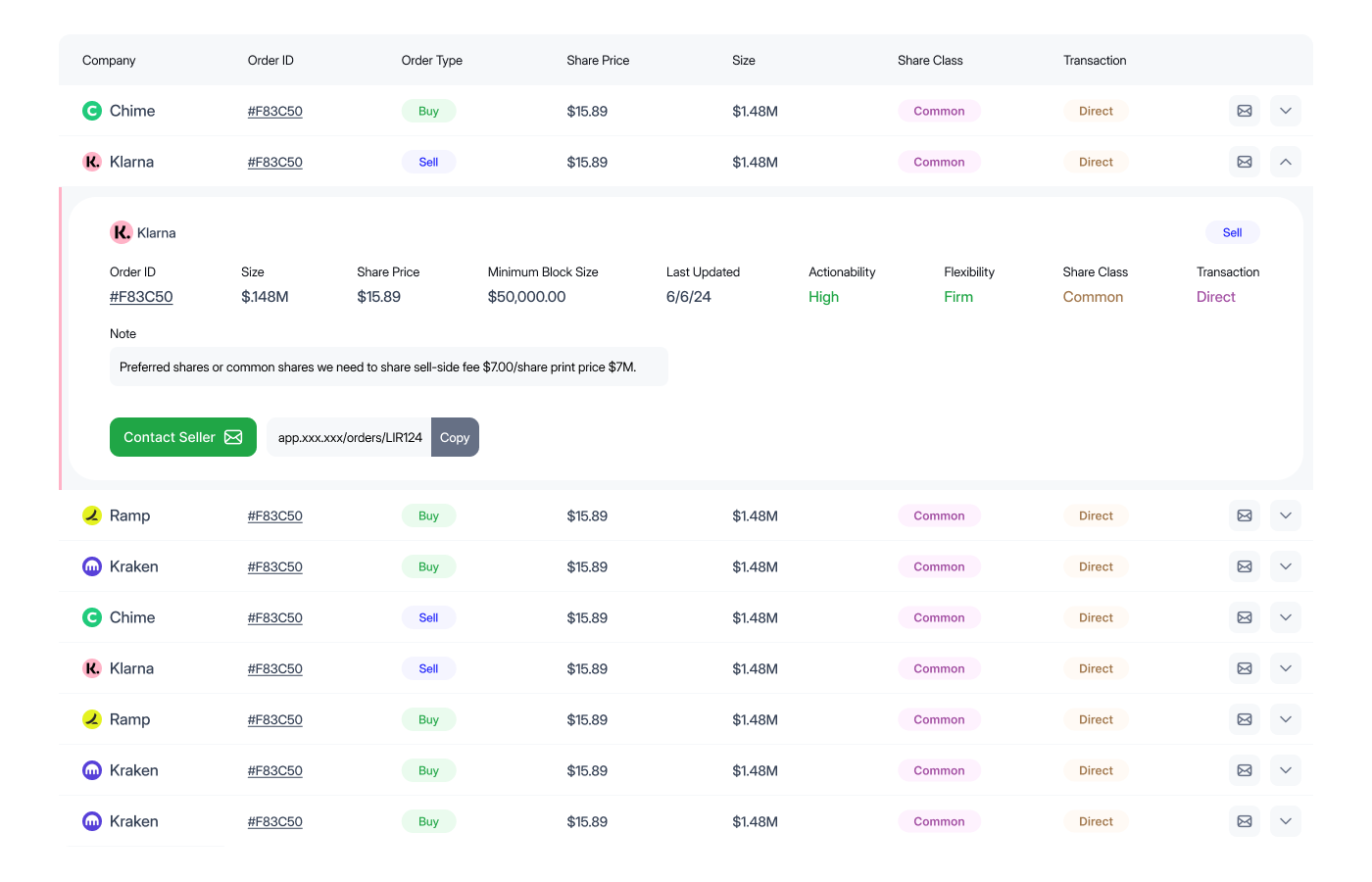Click the Klarna logo in the collapsed Klarna row
The height and width of the screenshot is (882, 1372).
92,668
